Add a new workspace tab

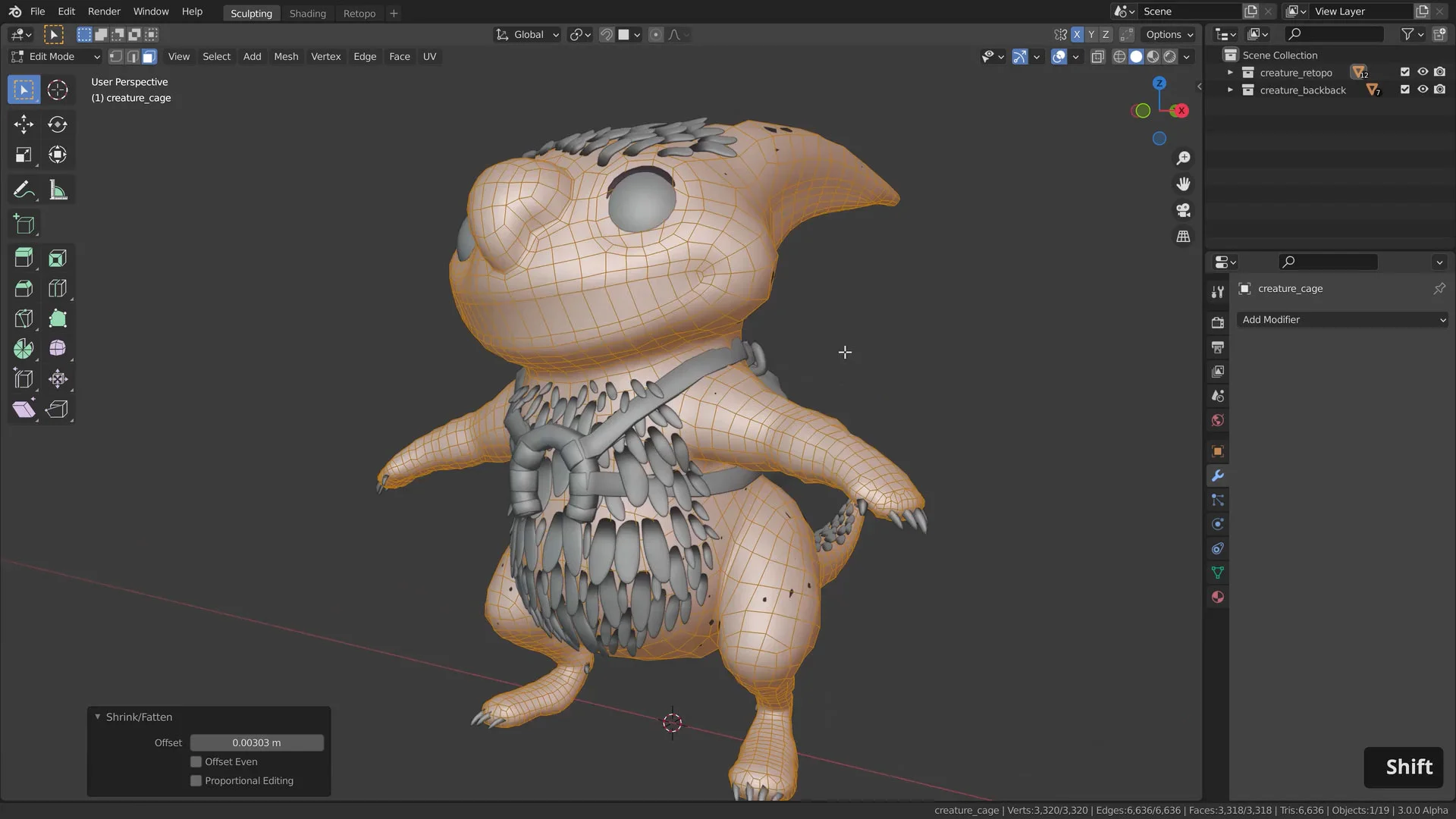[x=394, y=13]
